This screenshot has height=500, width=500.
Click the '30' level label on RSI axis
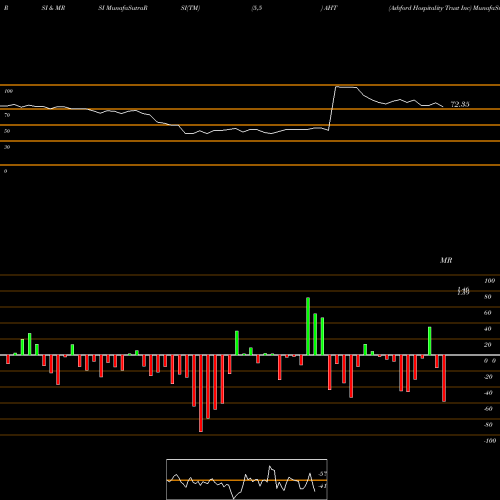tap(7, 147)
